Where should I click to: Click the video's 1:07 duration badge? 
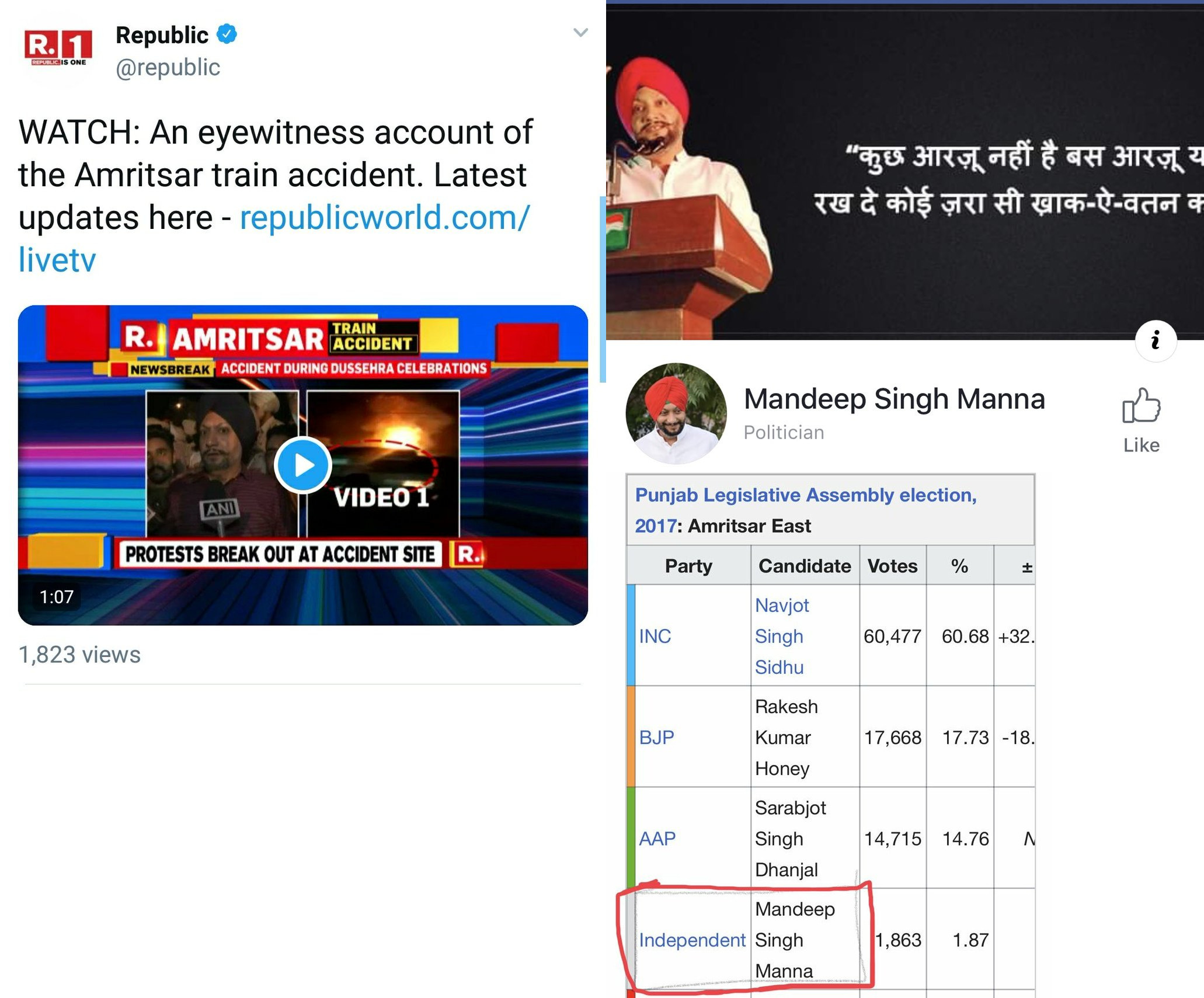(x=57, y=597)
